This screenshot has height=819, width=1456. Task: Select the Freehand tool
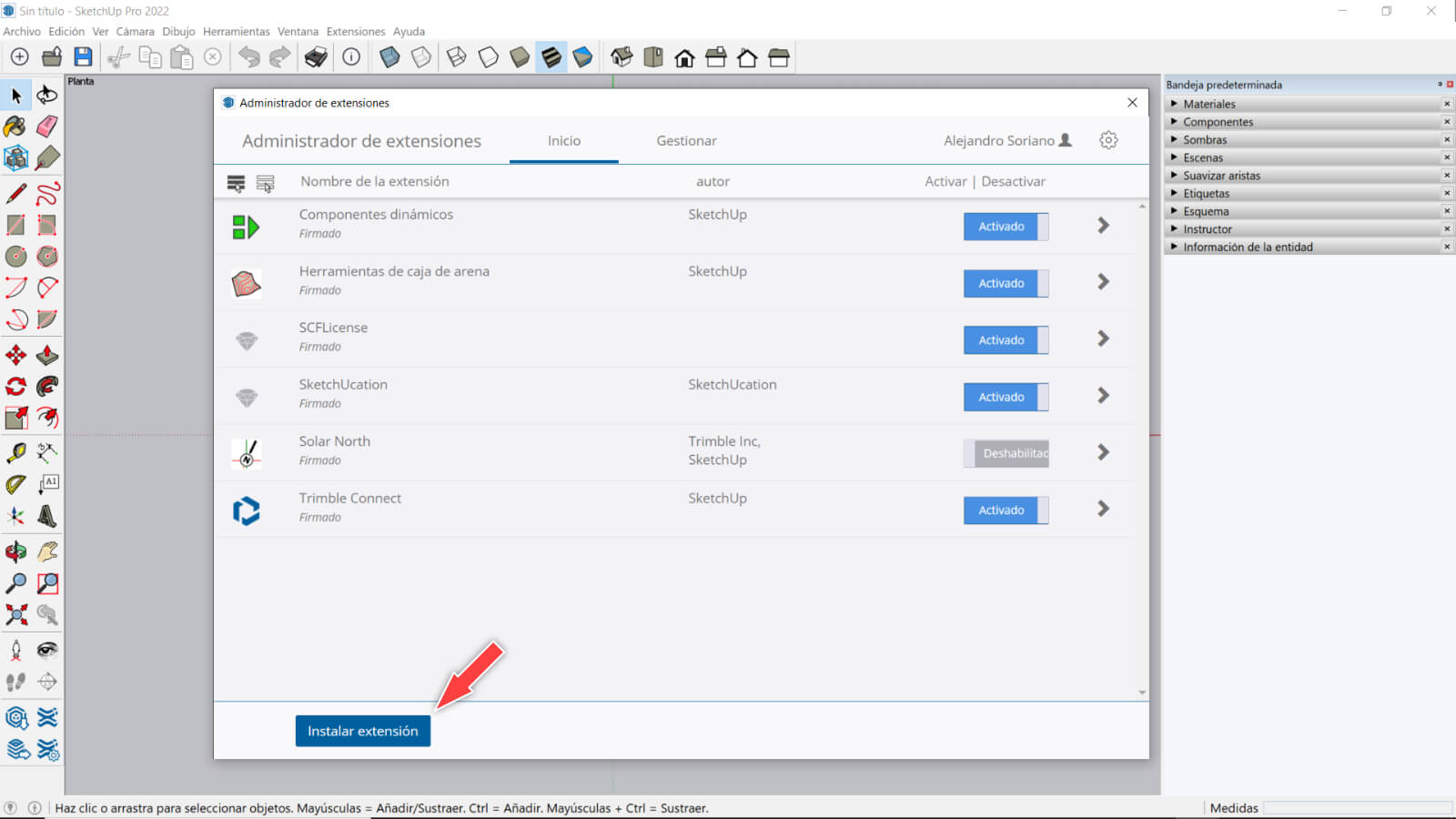(x=47, y=193)
